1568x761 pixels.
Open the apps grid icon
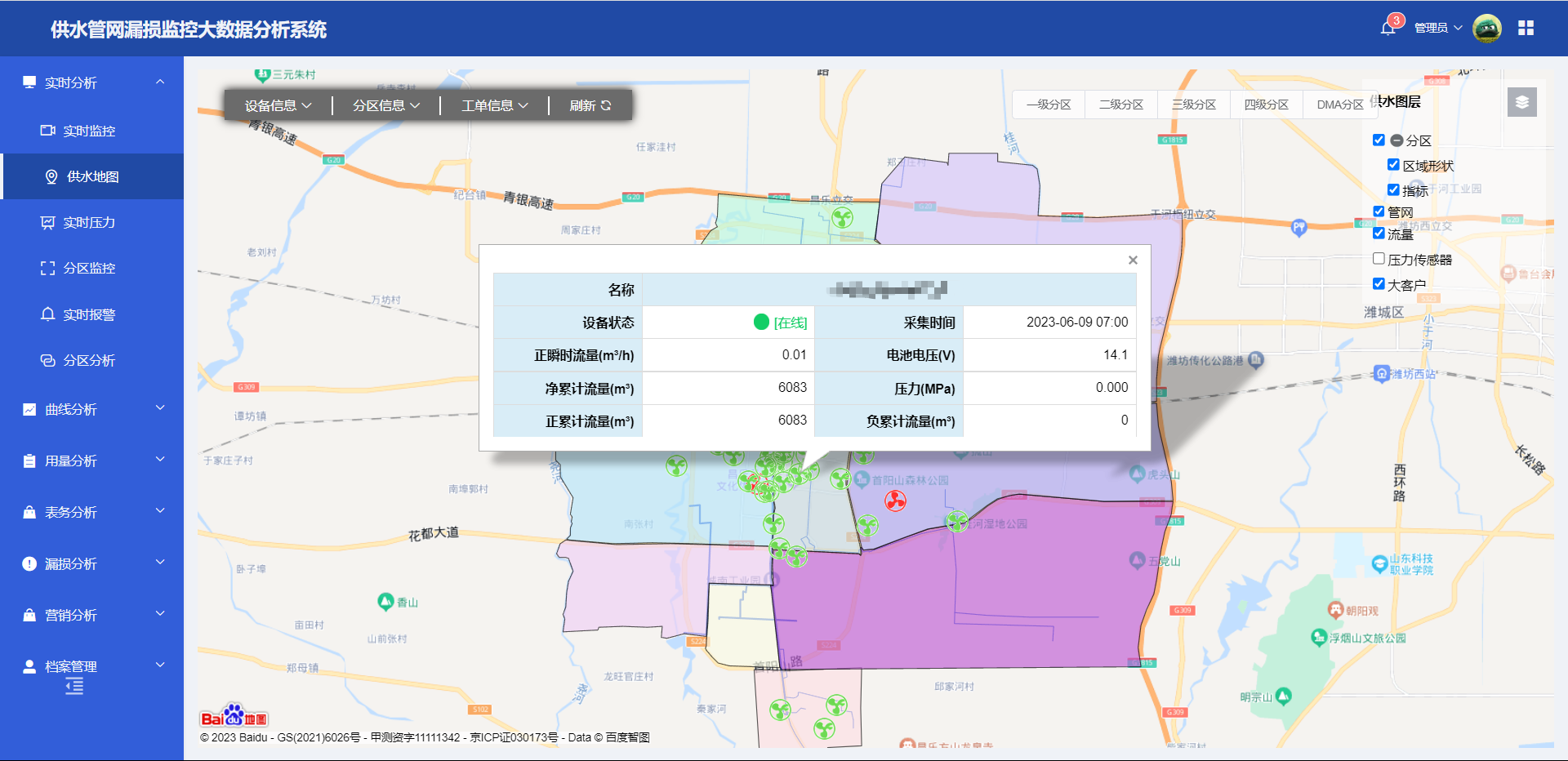point(1526,29)
